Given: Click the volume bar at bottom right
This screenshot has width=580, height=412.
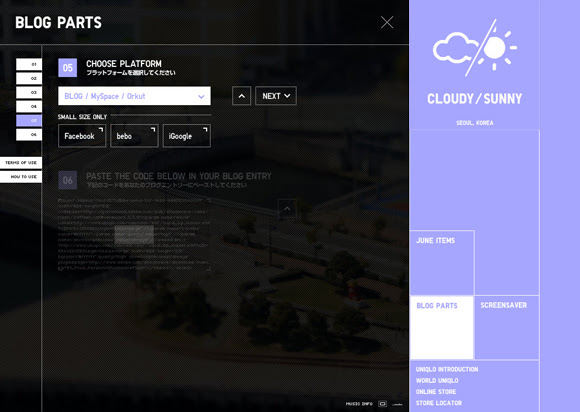Looking at the screenshot, I should (x=397, y=404).
